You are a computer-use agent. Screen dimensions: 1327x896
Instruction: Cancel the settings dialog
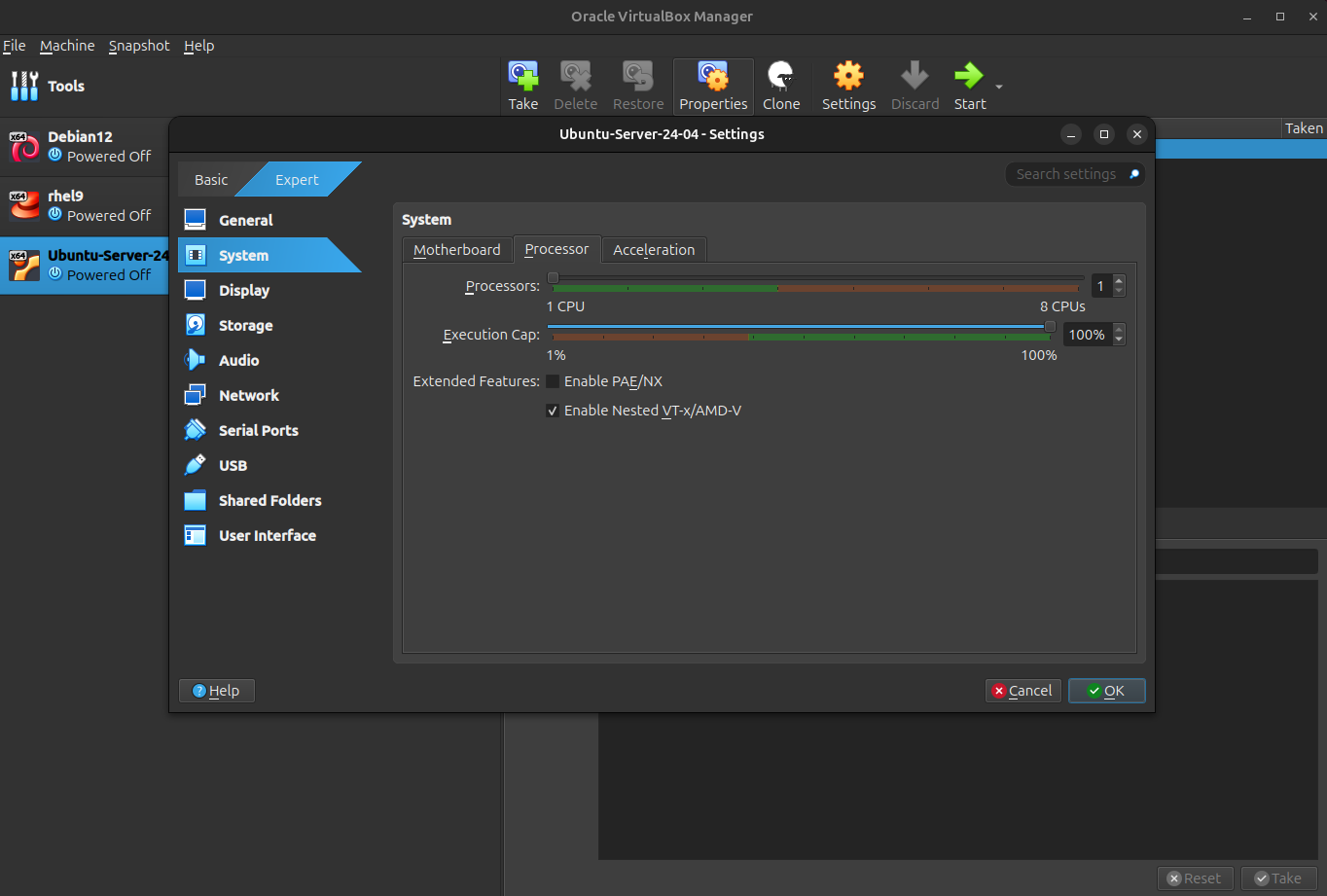[x=1022, y=691]
